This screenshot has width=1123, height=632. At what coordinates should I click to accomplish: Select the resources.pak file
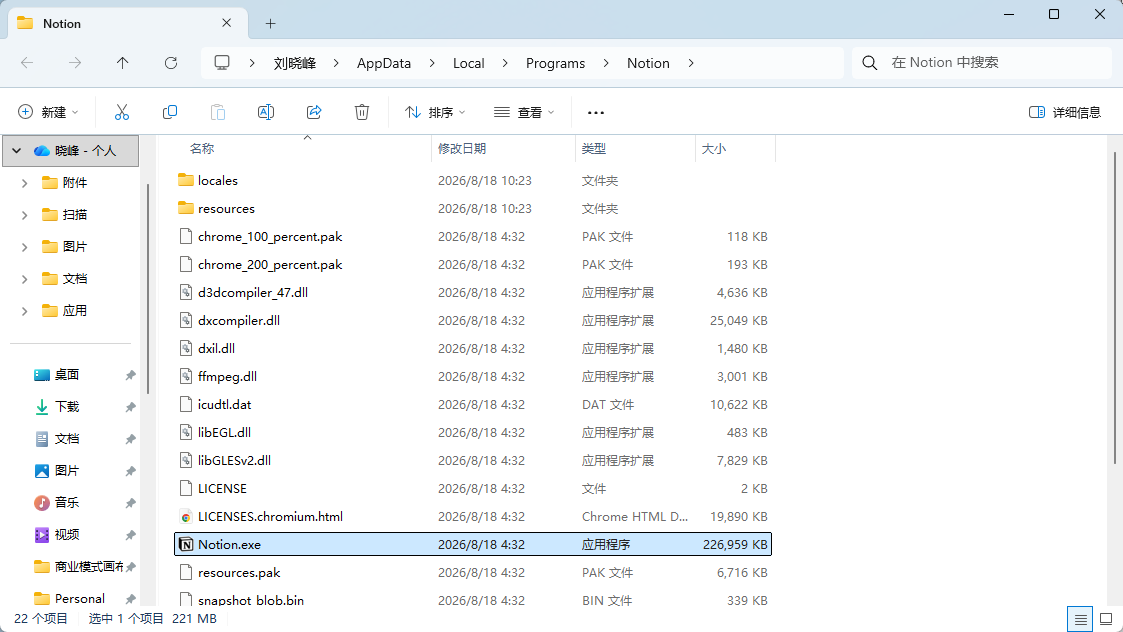[x=473, y=573]
